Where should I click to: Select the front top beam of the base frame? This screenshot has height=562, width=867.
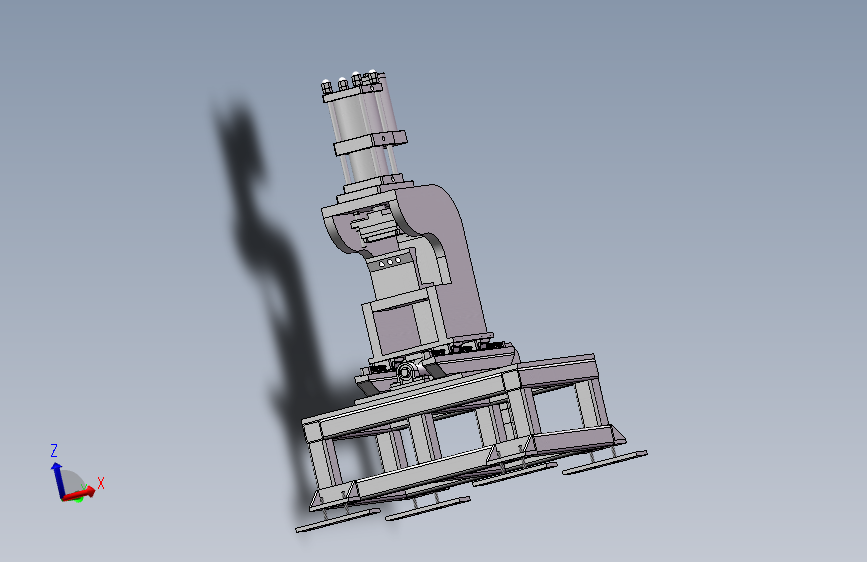tap(412, 404)
